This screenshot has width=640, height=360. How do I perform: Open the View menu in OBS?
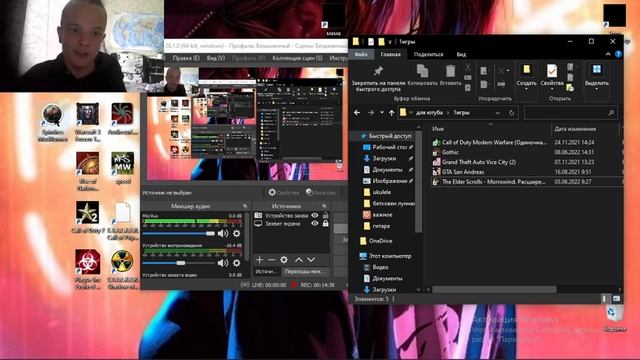tap(216, 58)
